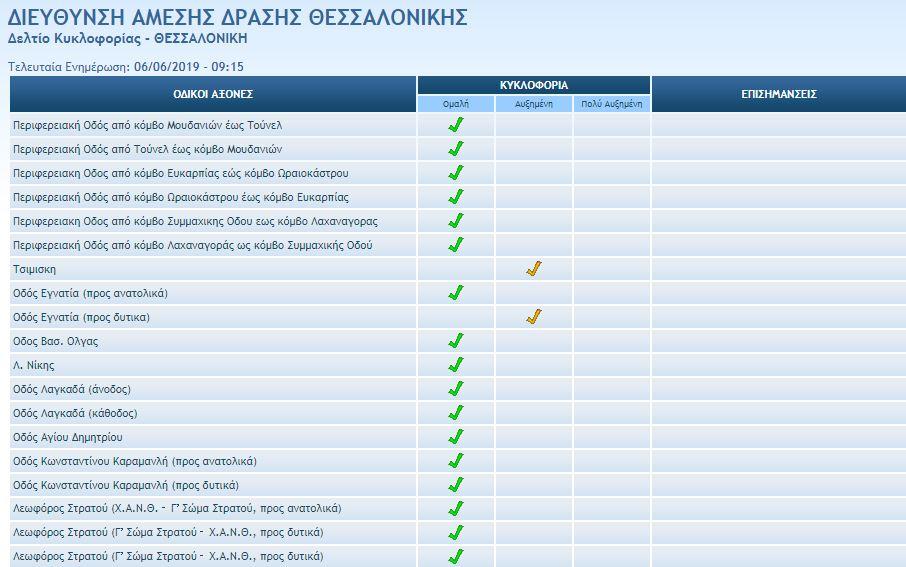Click green checkmark for Οδός Λαγκαδά (κάθοδος)
The height and width of the screenshot is (567, 906).
coord(456,413)
